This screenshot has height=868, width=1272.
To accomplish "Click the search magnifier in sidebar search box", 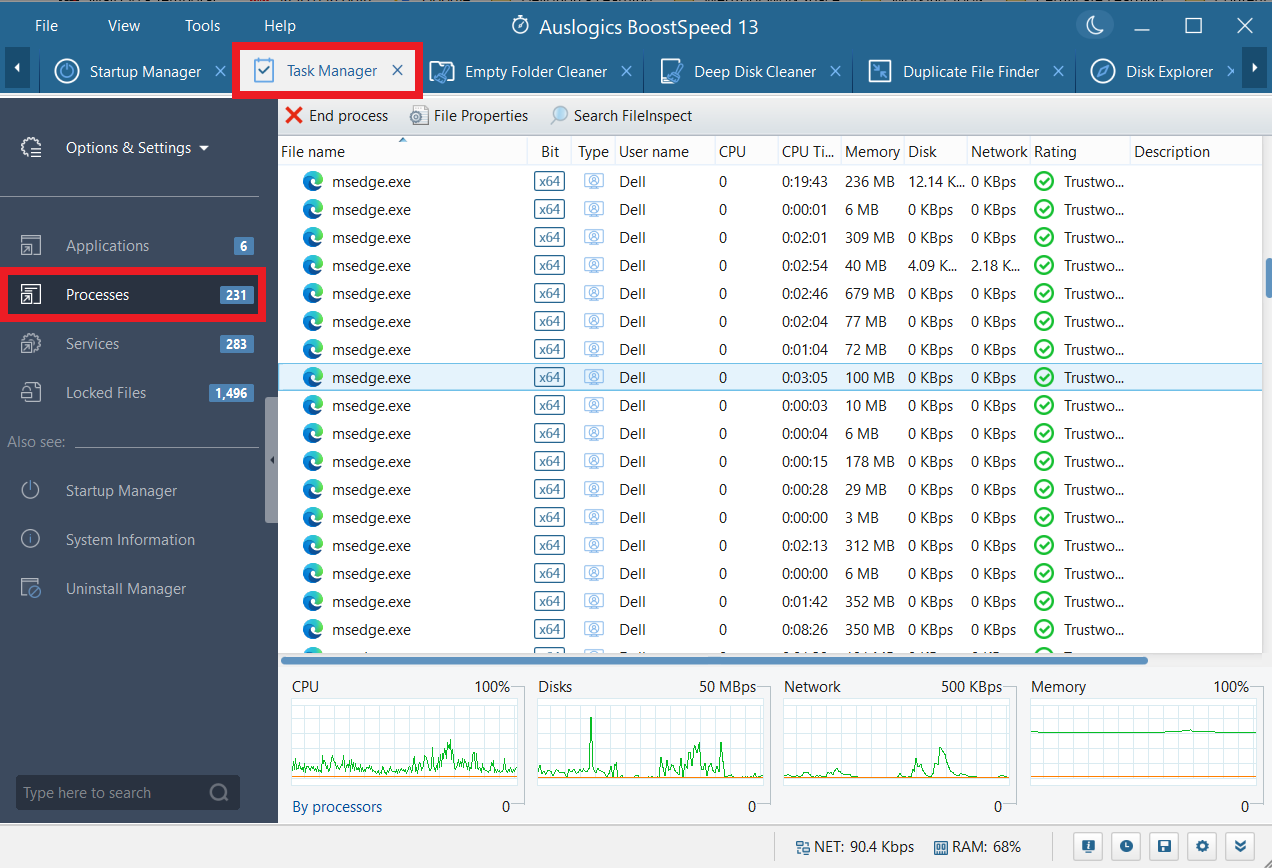I will (219, 793).
